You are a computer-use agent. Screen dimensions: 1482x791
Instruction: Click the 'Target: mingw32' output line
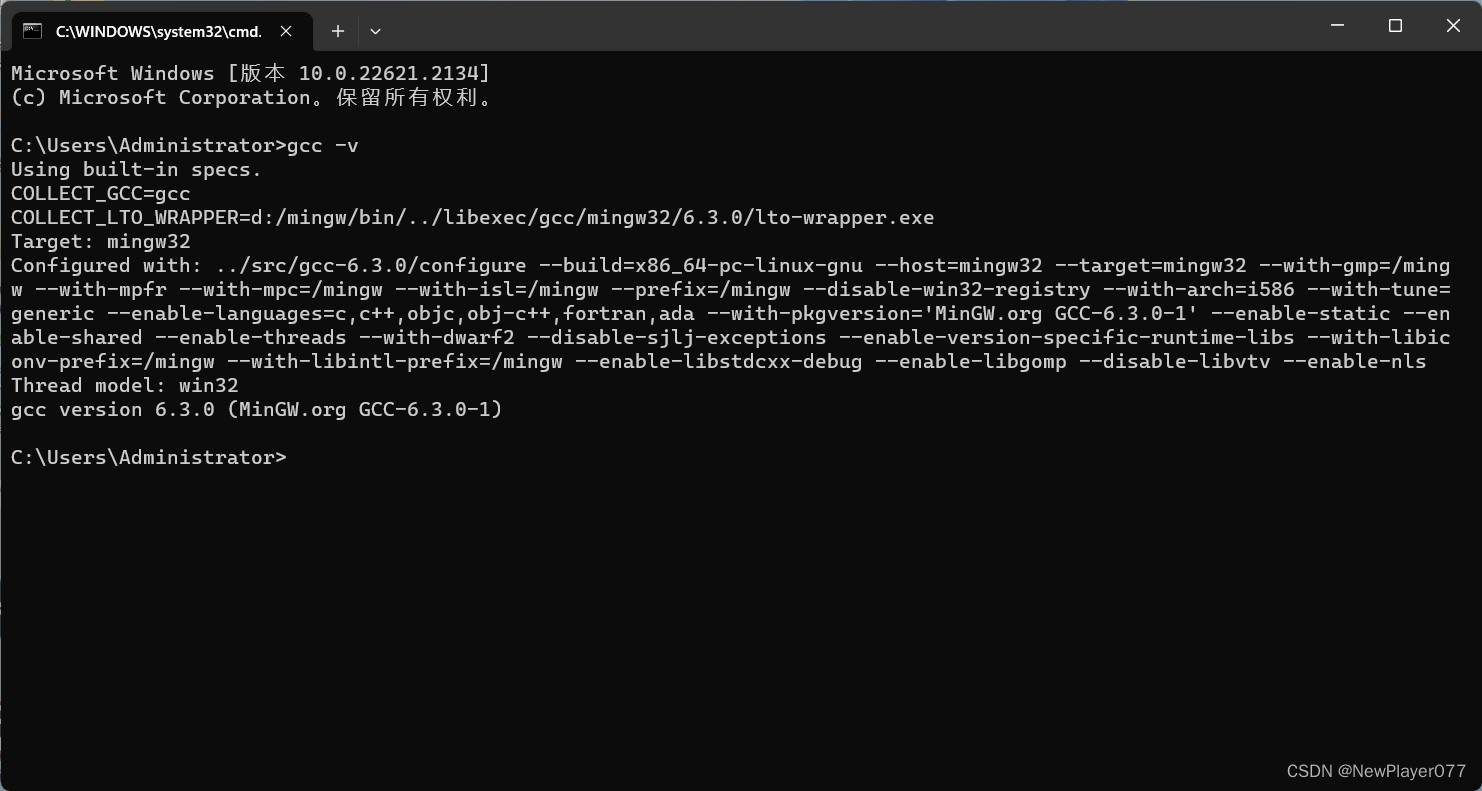100,241
